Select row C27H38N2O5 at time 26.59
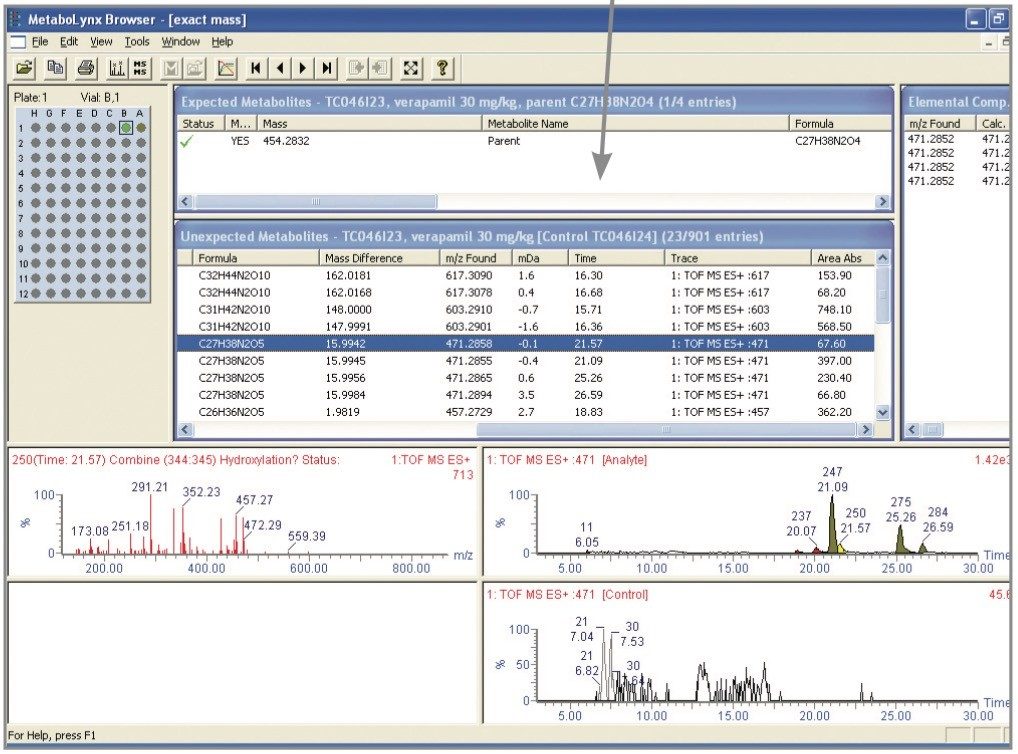This screenshot has width=1018, height=754. click(525, 395)
